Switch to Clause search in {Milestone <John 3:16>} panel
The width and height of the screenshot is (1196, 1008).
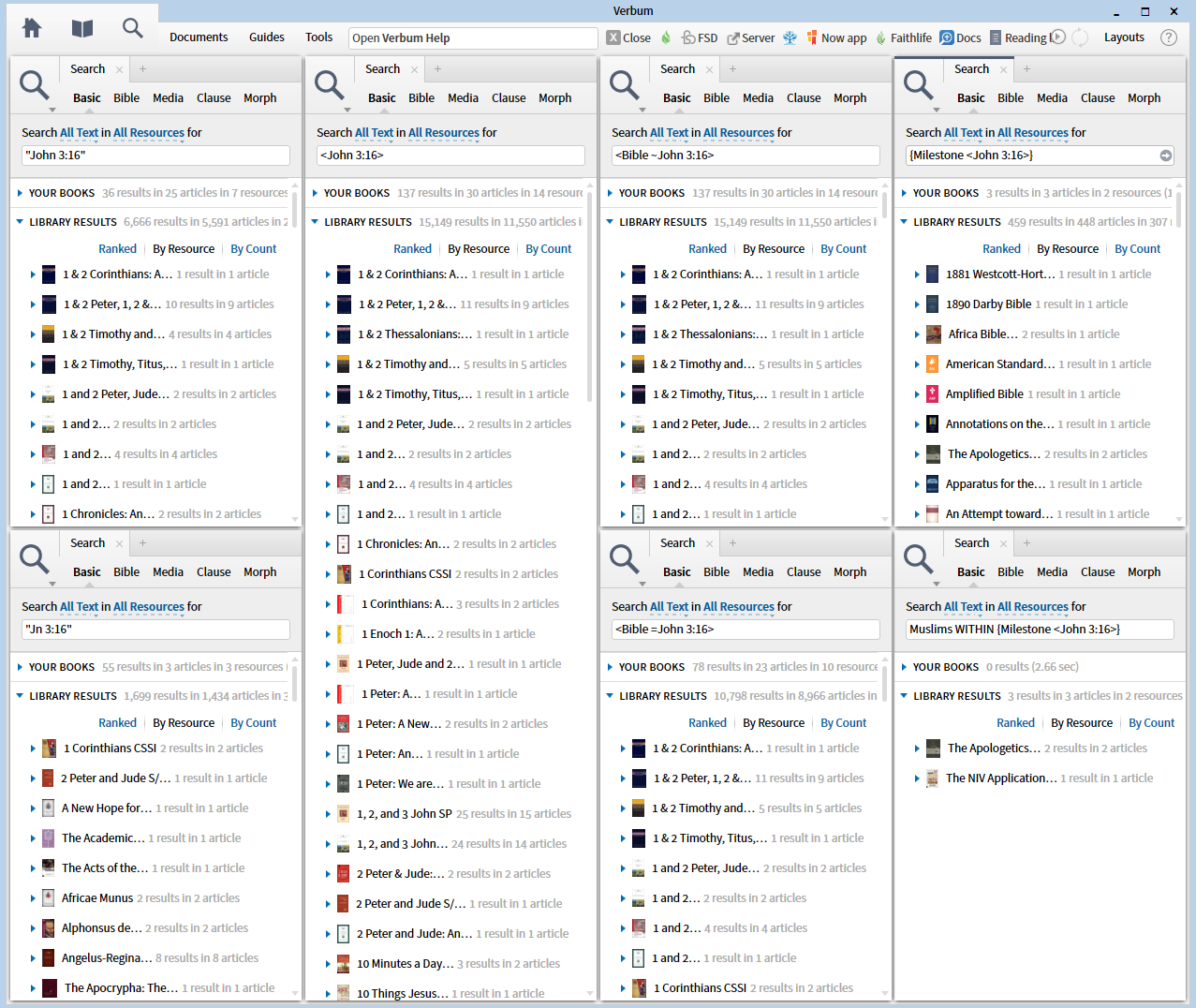click(x=1098, y=98)
